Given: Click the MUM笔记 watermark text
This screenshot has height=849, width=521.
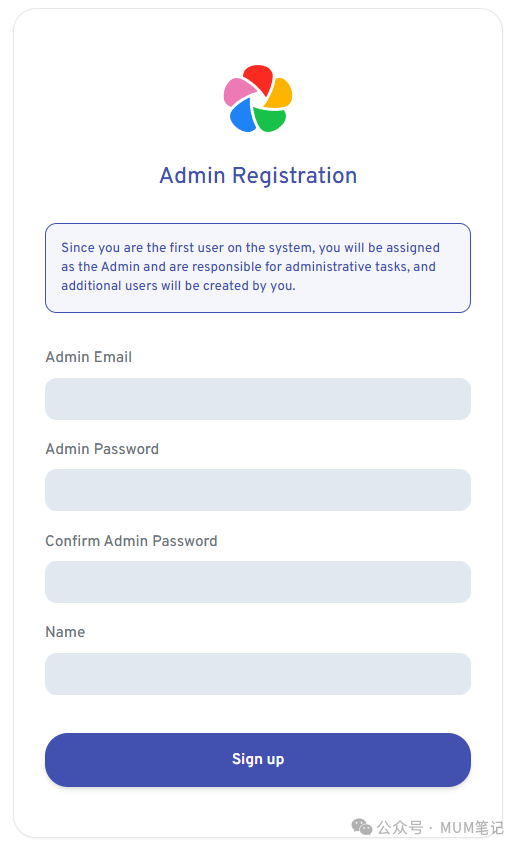Looking at the screenshot, I should pyautogui.click(x=472, y=827).
